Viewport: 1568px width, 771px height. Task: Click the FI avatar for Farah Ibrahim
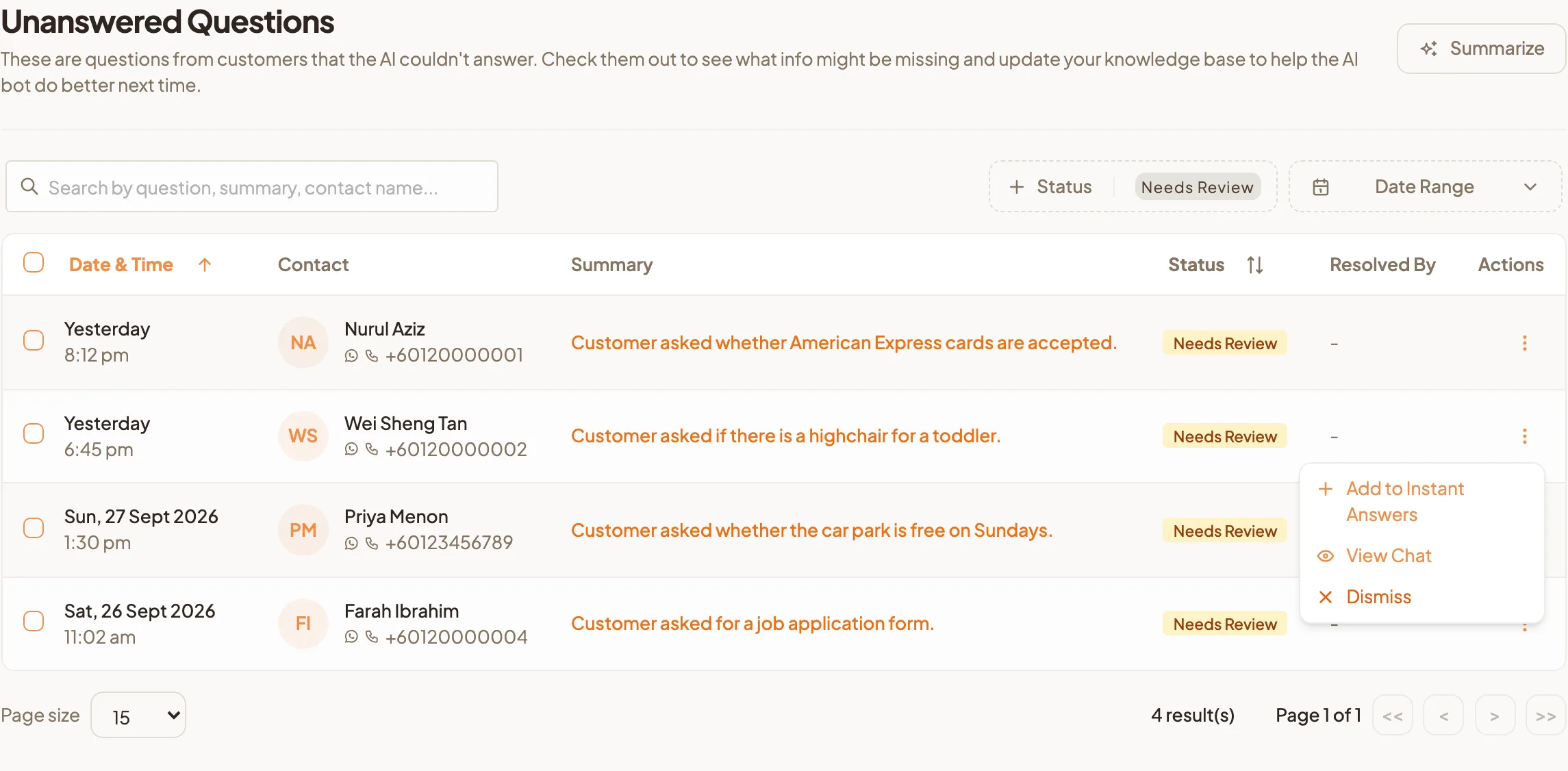coord(303,623)
